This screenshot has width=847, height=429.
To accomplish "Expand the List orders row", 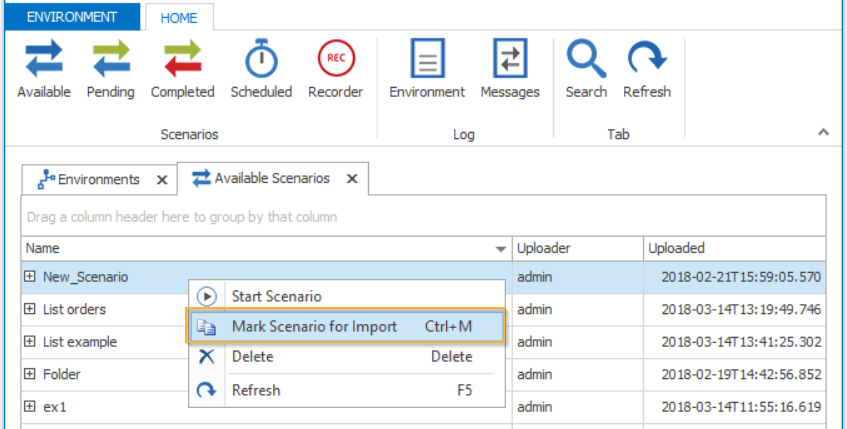I will [x=30, y=310].
